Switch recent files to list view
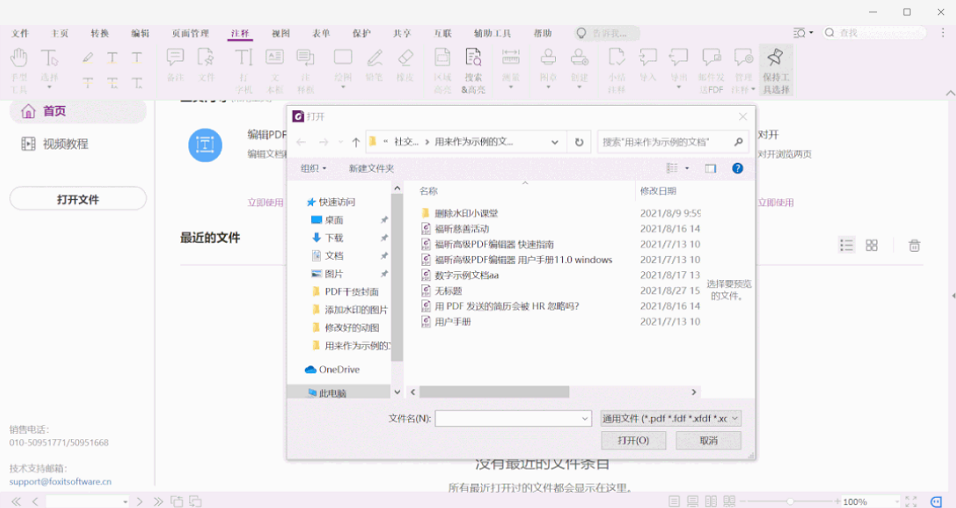956x508 pixels. click(846, 245)
